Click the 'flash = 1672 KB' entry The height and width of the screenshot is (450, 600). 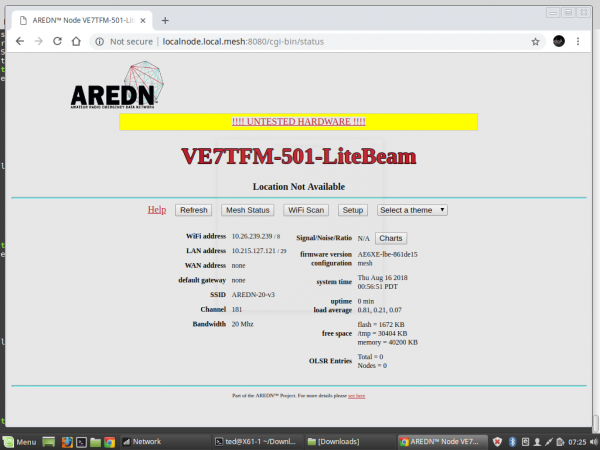click(x=381, y=324)
